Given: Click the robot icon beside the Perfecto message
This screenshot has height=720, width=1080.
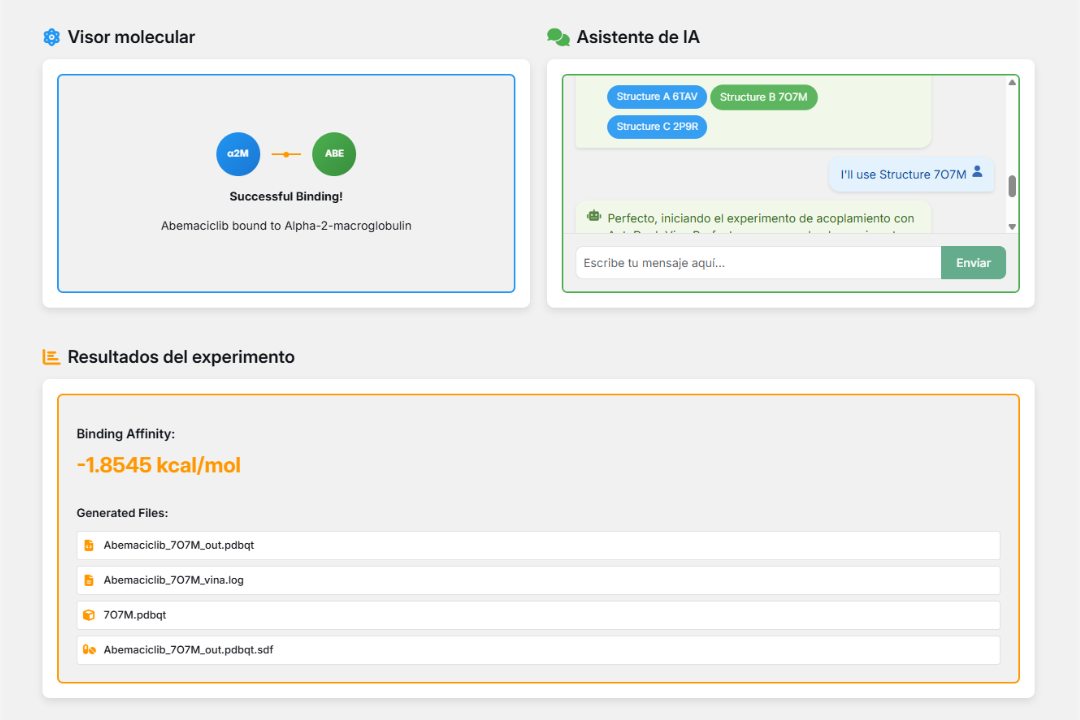Looking at the screenshot, I should pyautogui.click(x=594, y=216).
